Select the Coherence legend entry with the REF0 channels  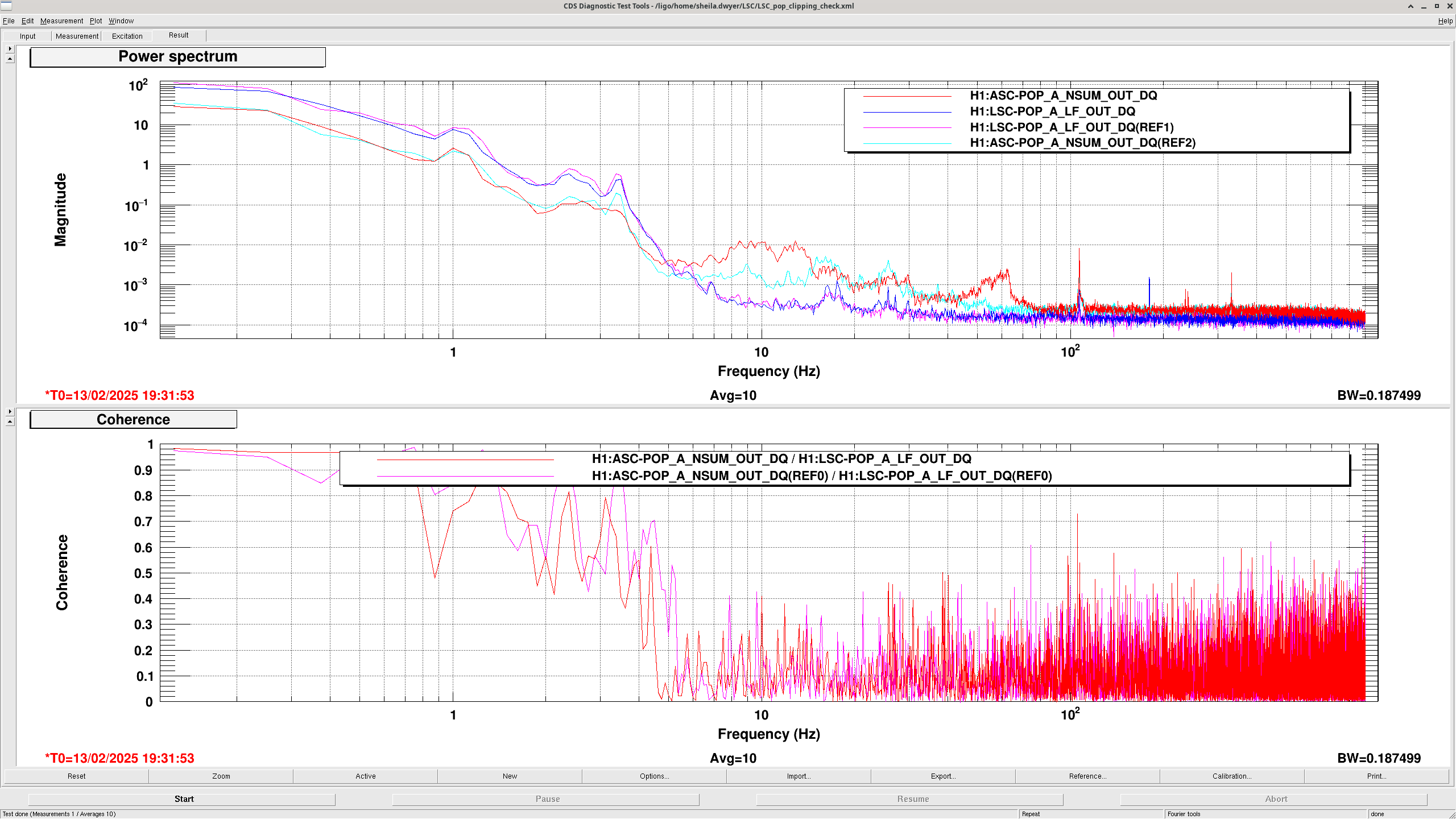(x=822, y=476)
